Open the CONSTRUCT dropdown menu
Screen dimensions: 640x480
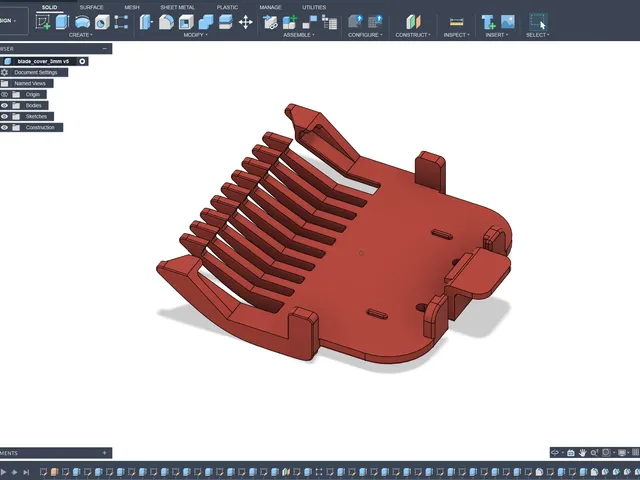[413, 35]
